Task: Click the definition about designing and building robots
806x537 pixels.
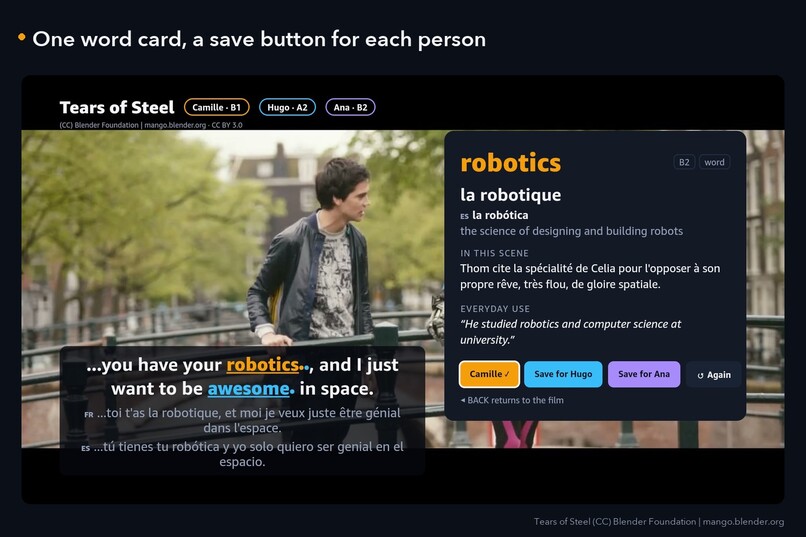Action: [x=572, y=231]
